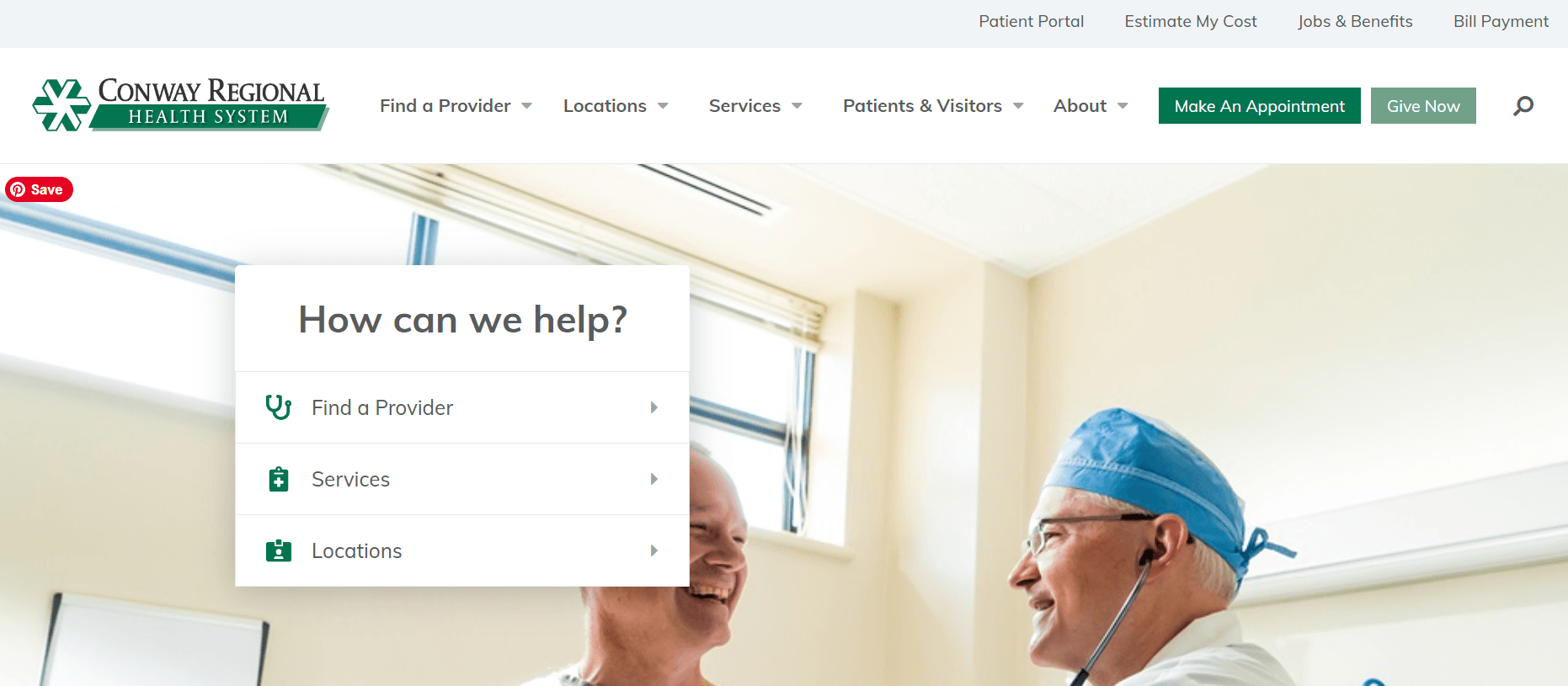Image resolution: width=1568 pixels, height=686 pixels.
Task: Open the Patients & Visitors menu
Action: (x=933, y=106)
